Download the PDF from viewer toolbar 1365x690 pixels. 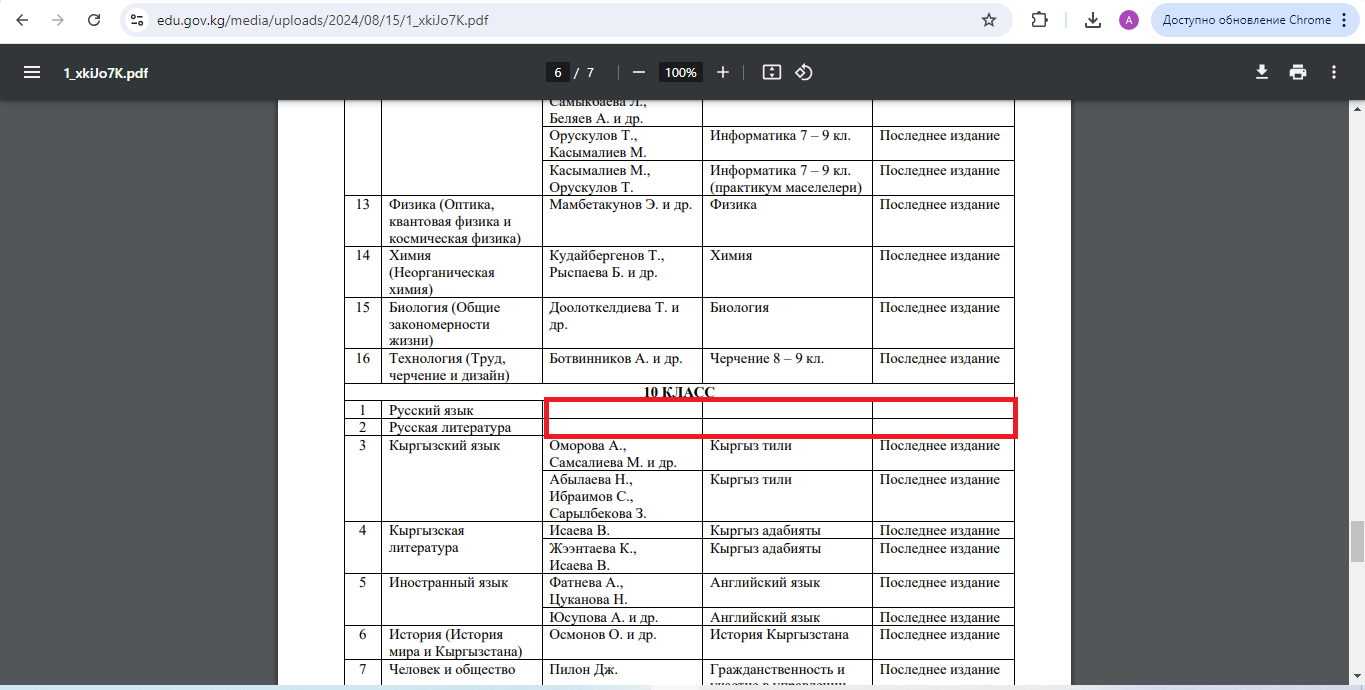pyautogui.click(x=1262, y=72)
